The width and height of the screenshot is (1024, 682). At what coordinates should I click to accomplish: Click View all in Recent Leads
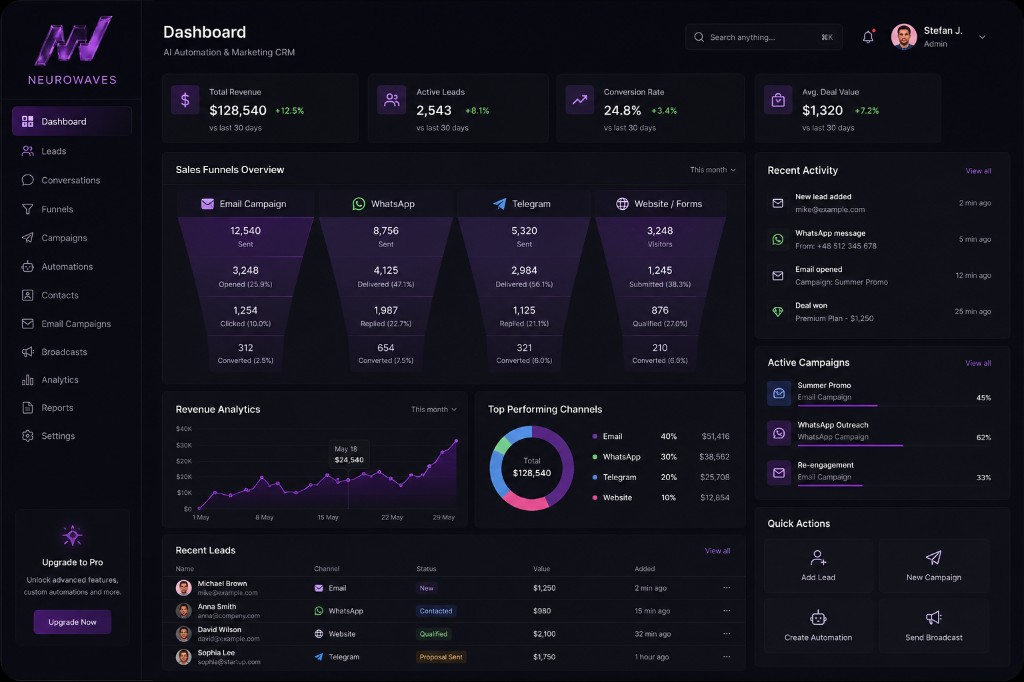[717, 551]
